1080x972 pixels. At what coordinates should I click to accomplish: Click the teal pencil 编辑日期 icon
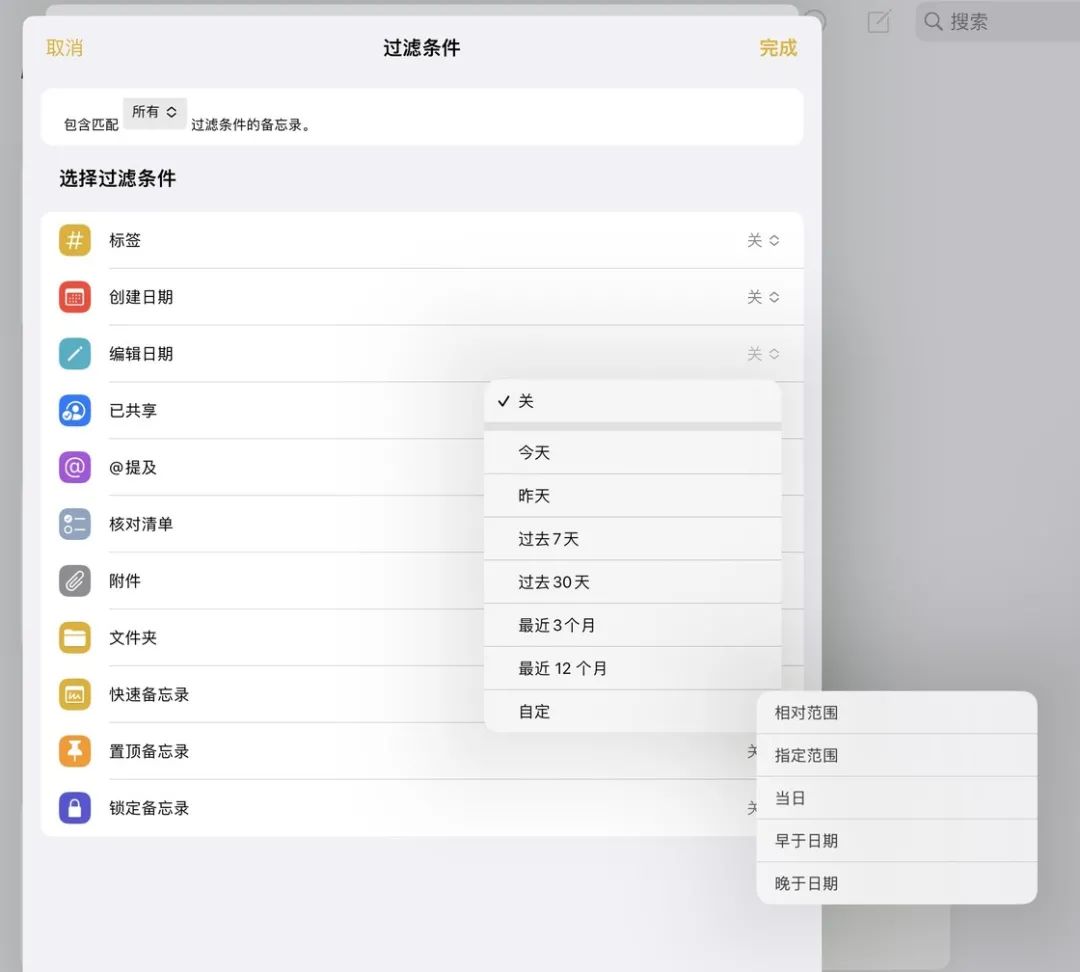[x=74, y=353]
